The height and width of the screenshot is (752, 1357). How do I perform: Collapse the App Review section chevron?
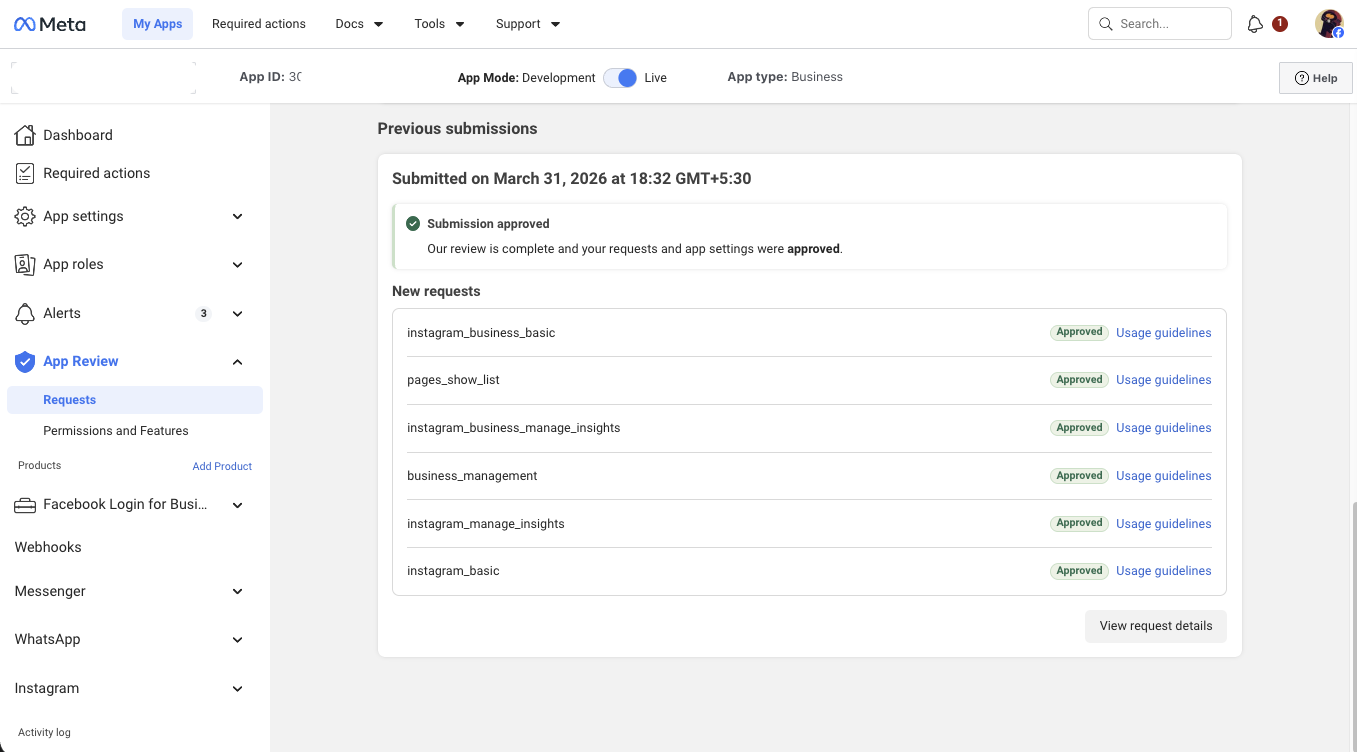[237, 361]
